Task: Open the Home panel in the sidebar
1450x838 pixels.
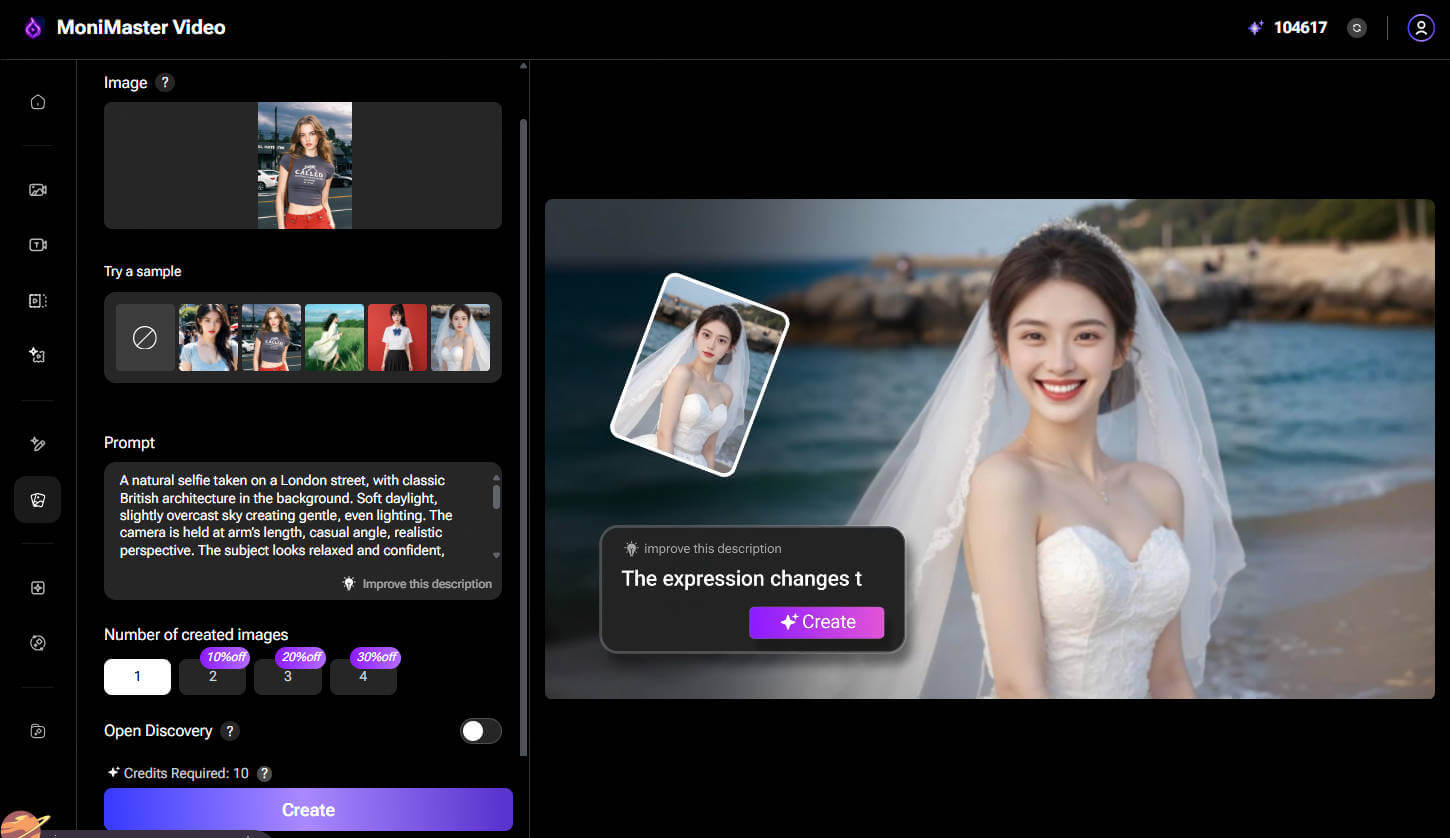Action: point(37,101)
